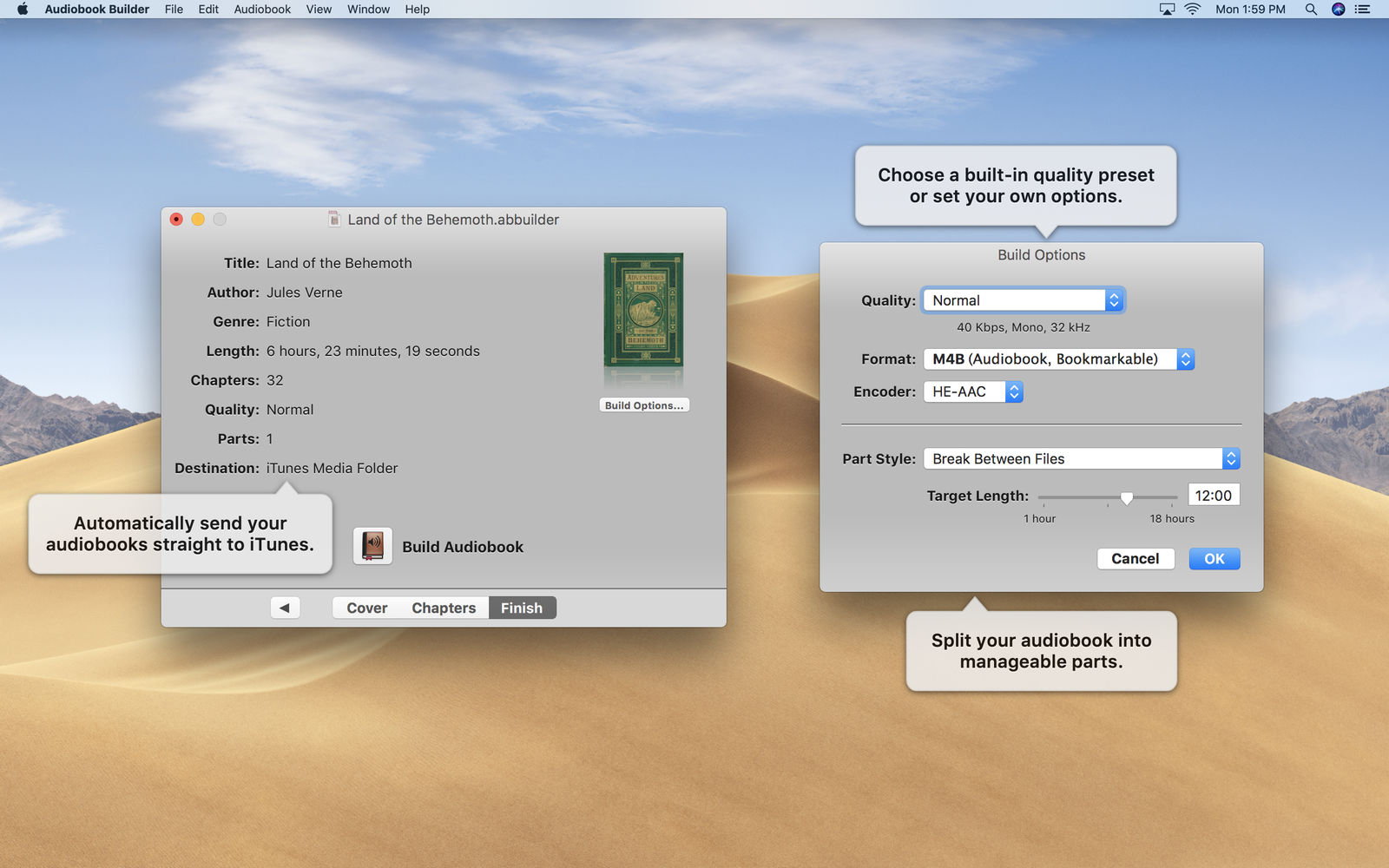Click the 40 Kbps, Mono, 32 kHz text
The width and height of the screenshot is (1389, 868).
pos(1024,327)
